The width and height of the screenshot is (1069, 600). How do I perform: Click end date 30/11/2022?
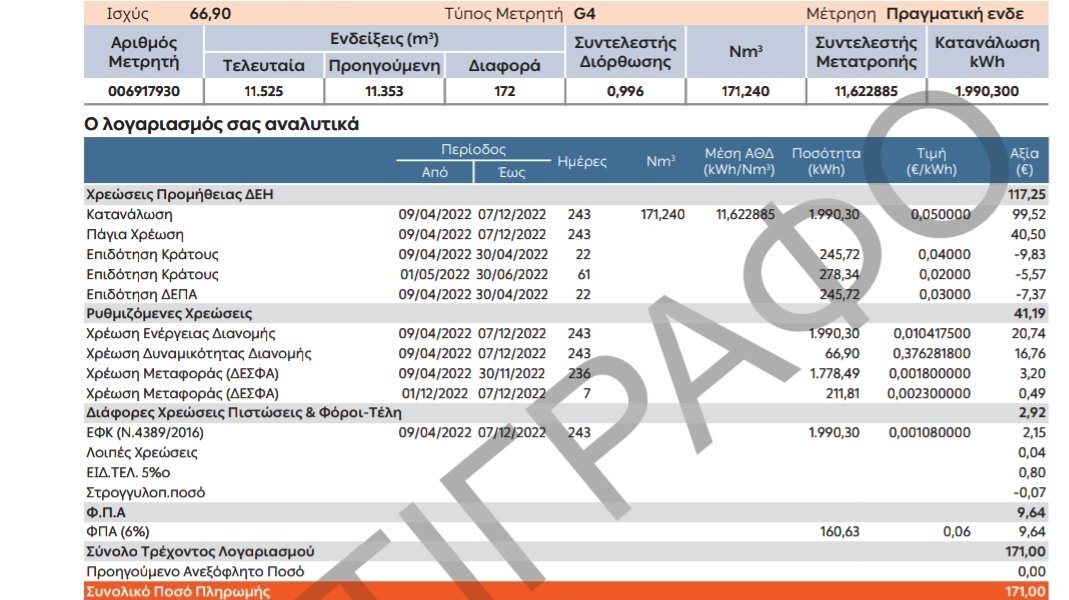click(511, 373)
